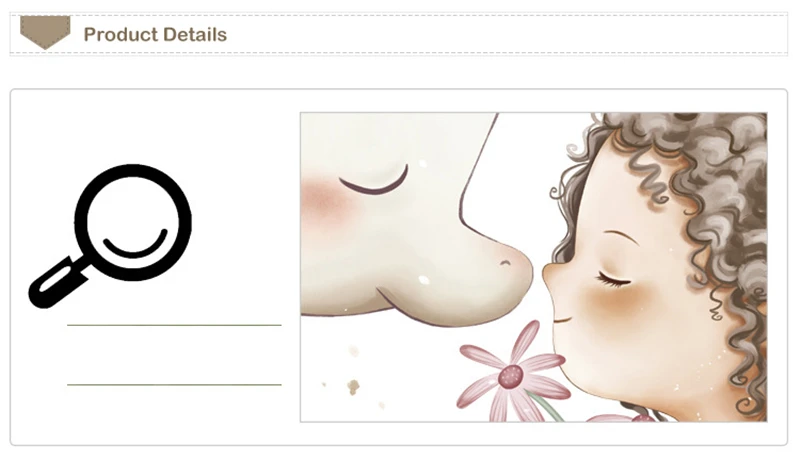Click the green stem of the daisy
The height and width of the screenshot is (460, 800).
pos(545,406)
